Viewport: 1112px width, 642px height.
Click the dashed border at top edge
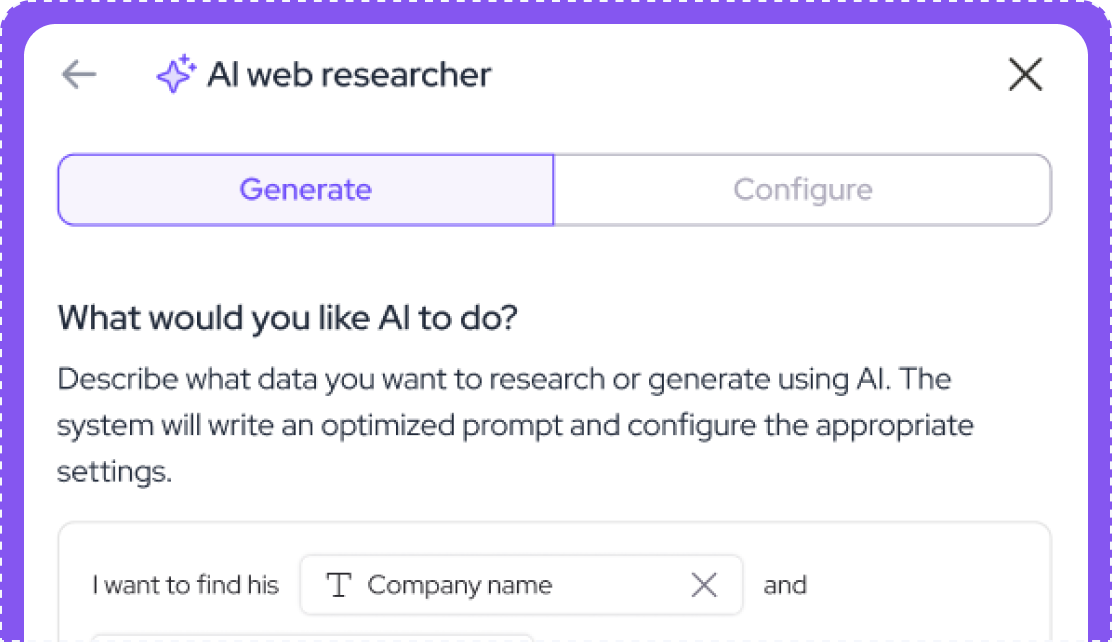point(556,2)
